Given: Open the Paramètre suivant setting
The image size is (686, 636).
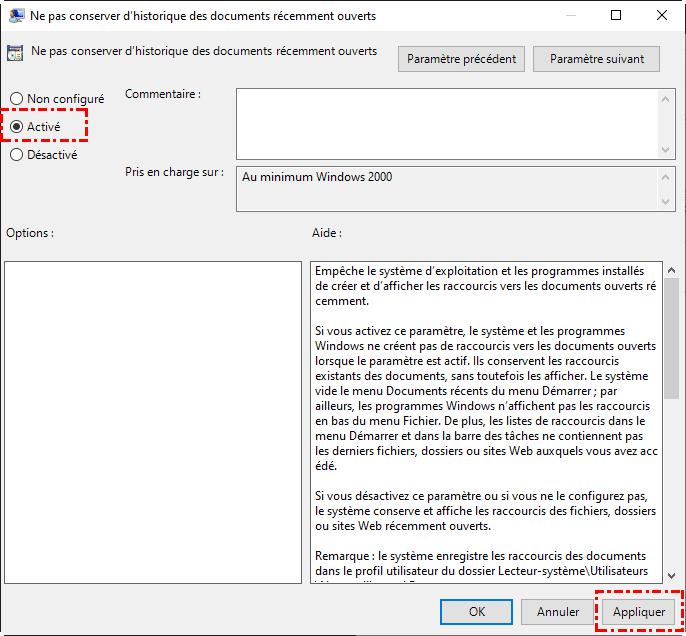Looking at the screenshot, I should point(597,59).
